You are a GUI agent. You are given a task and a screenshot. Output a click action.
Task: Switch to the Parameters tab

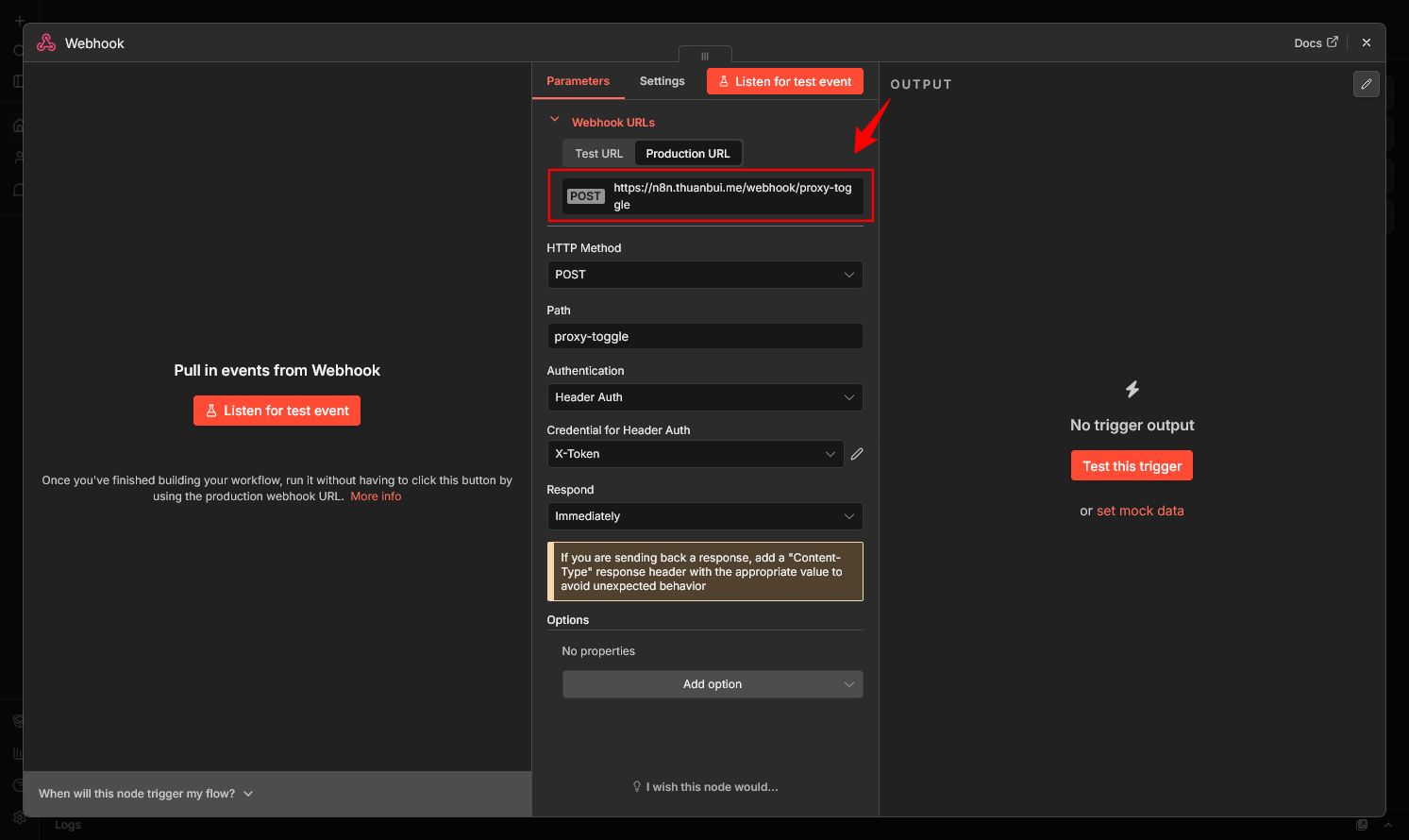tap(578, 81)
